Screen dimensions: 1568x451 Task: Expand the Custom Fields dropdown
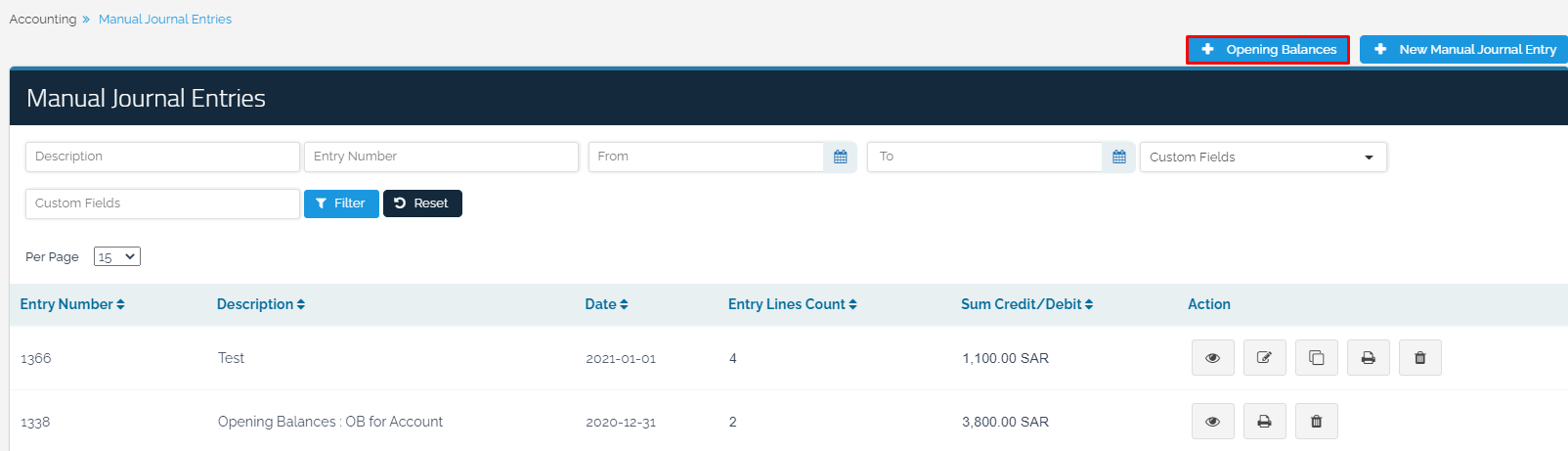tap(1262, 158)
